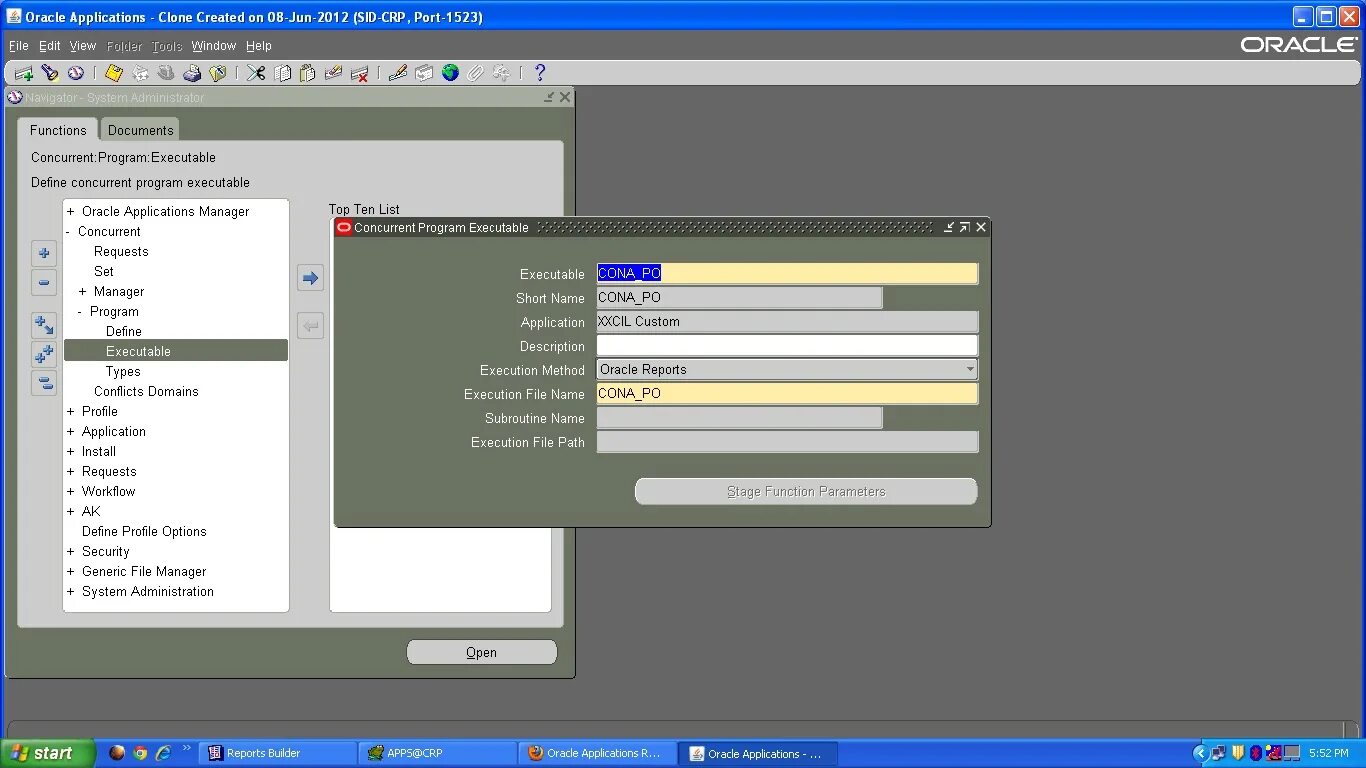Viewport: 1366px width, 768px height.
Task: Click the Cut scissors icon
Action: coord(256,73)
